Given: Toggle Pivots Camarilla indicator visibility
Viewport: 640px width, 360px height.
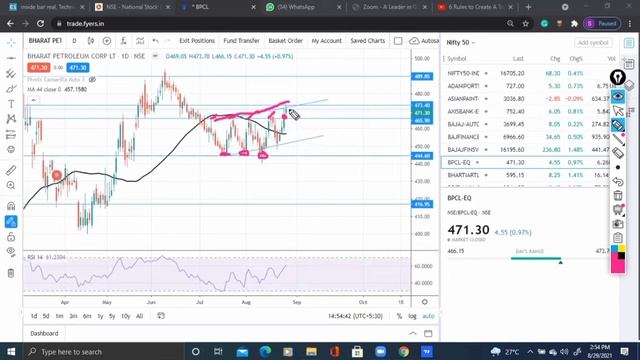Looking at the screenshot, I should pyautogui.click(x=93, y=80).
